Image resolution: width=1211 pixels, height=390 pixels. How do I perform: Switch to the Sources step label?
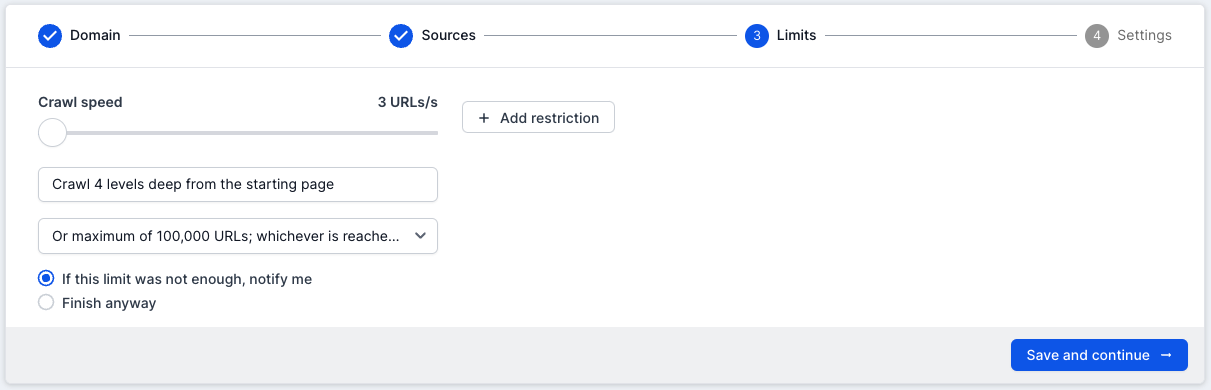pos(449,36)
